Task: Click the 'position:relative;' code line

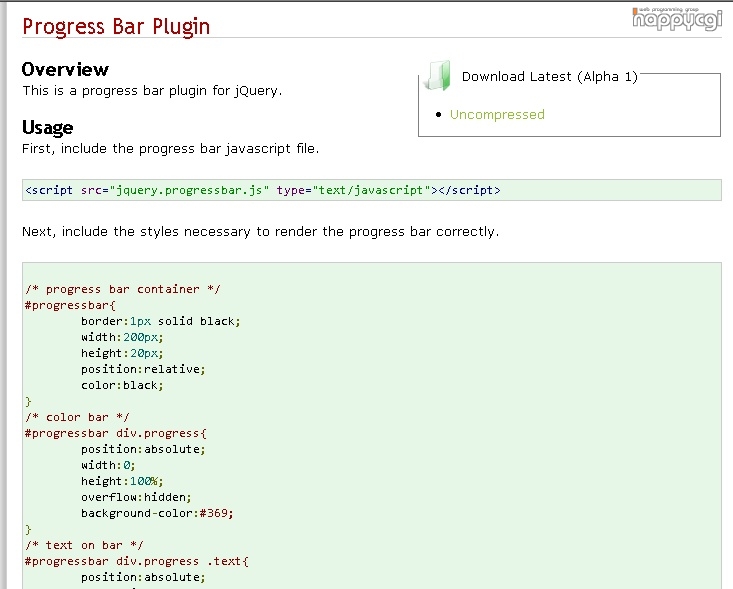Action: [x=143, y=369]
